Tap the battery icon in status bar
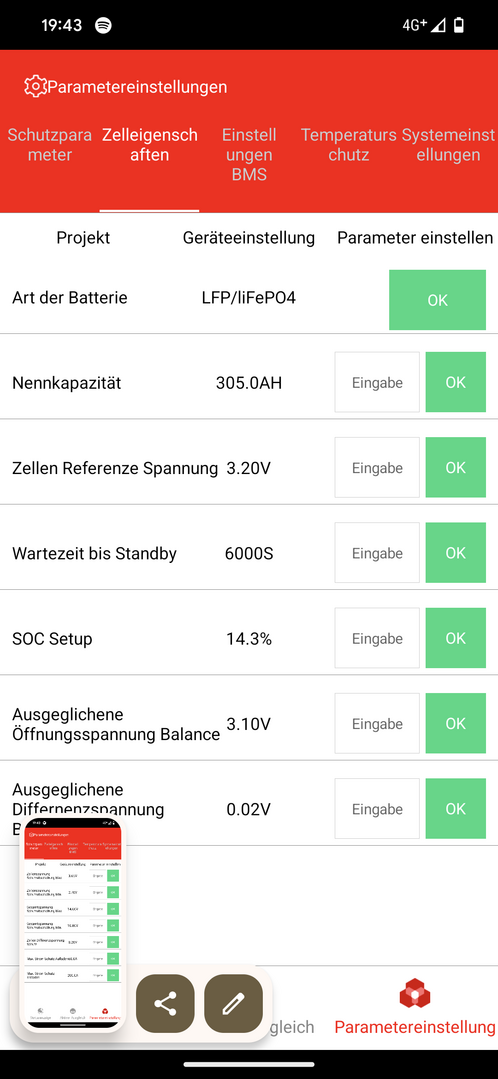The height and width of the screenshot is (1079, 498). point(459,25)
